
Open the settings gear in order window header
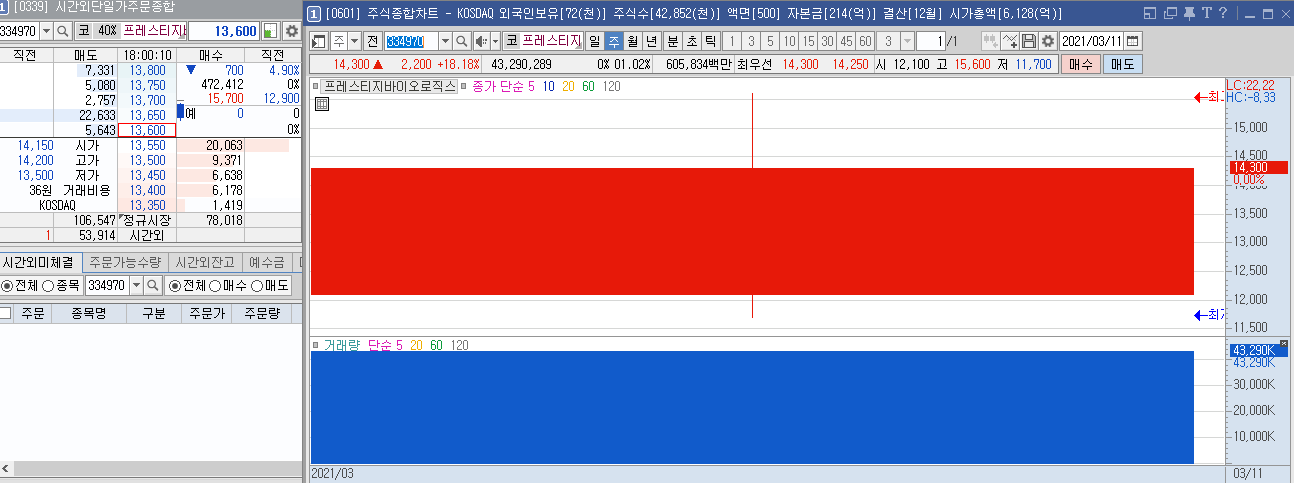pos(291,31)
